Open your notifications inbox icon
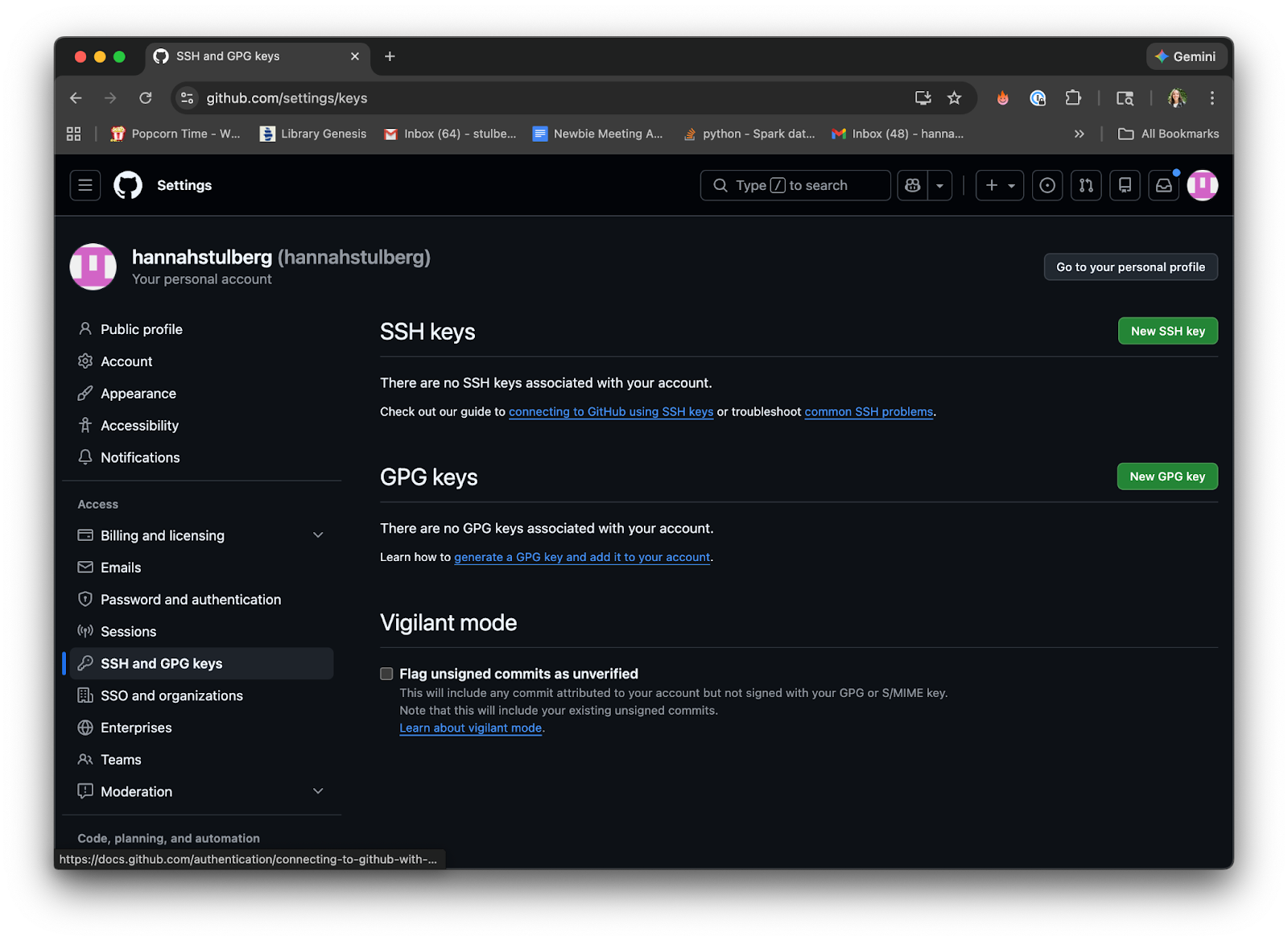Image resolution: width=1288 pixels, height=941 pixels. coord(1162,185)
